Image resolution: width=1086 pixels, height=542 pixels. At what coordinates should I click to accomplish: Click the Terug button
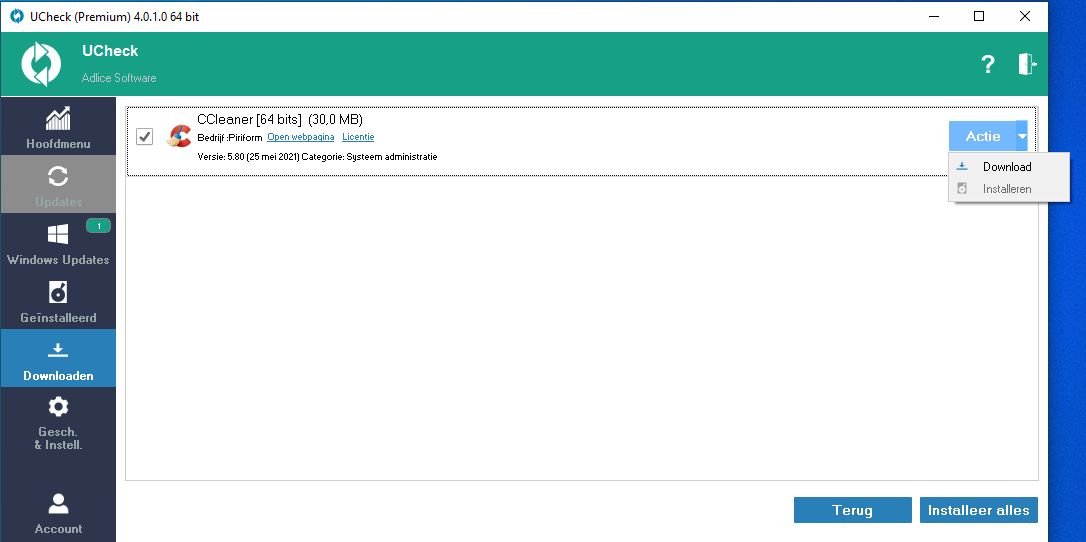coord(853,510)
